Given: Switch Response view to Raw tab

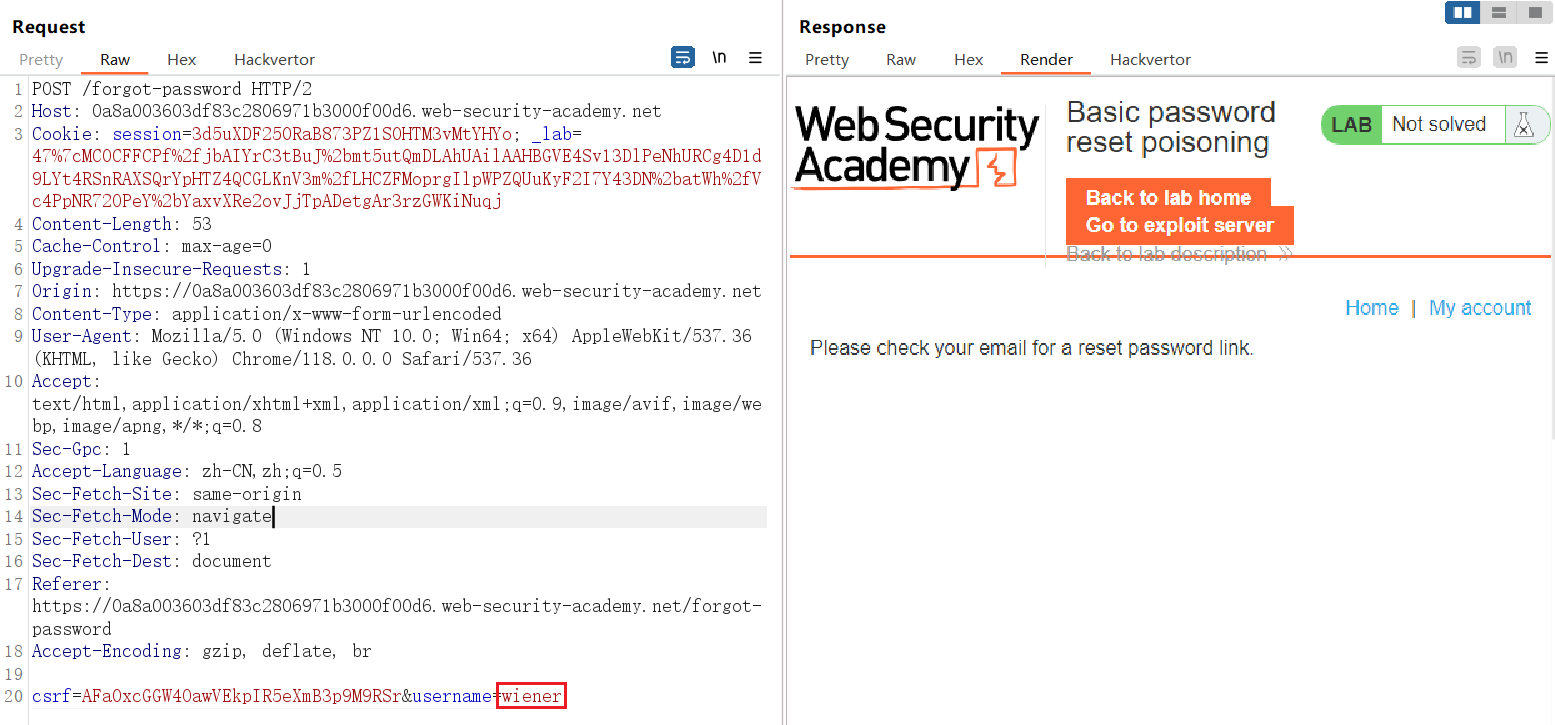Looking at the screenshot, I should (901, 60).
